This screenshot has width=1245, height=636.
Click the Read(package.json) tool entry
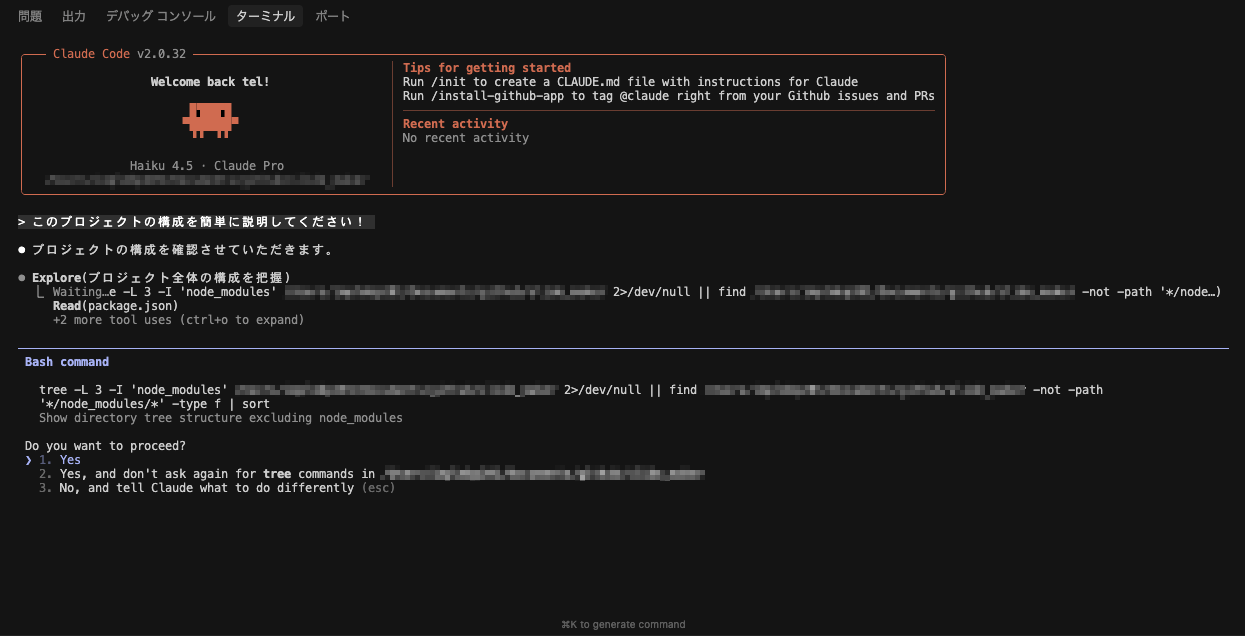click(x=116, y=306)
